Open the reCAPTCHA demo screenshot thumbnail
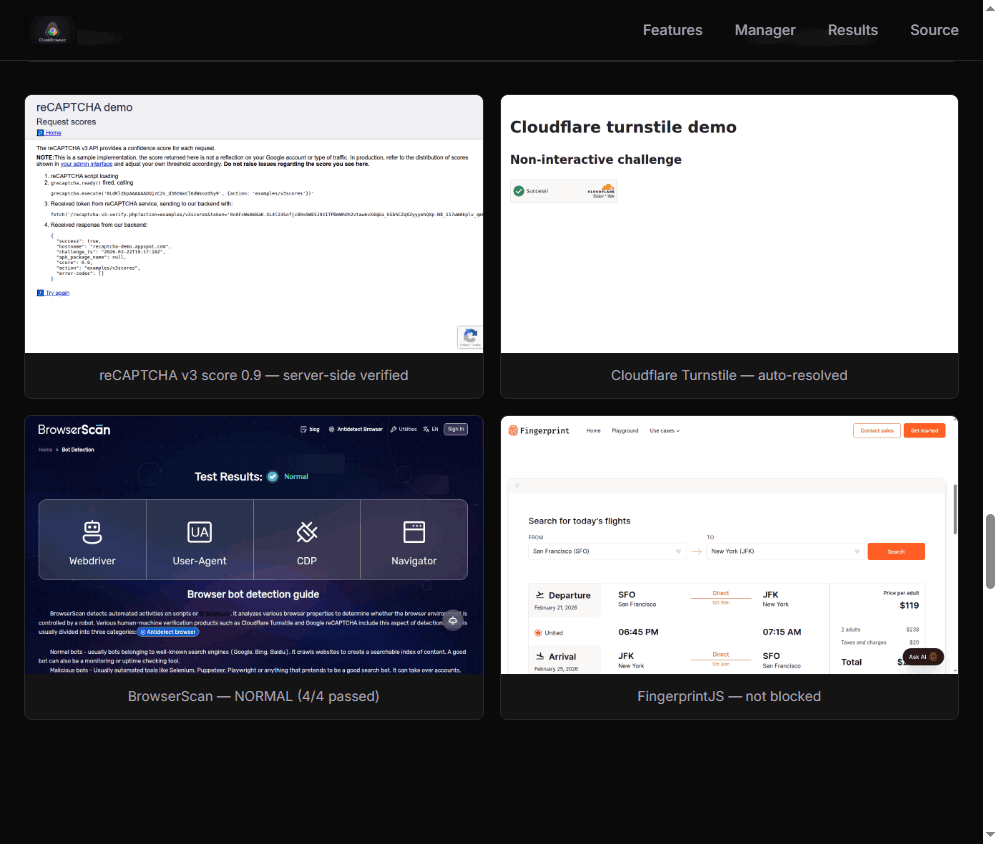Screen dimensions: 998x844 point(254,224)
